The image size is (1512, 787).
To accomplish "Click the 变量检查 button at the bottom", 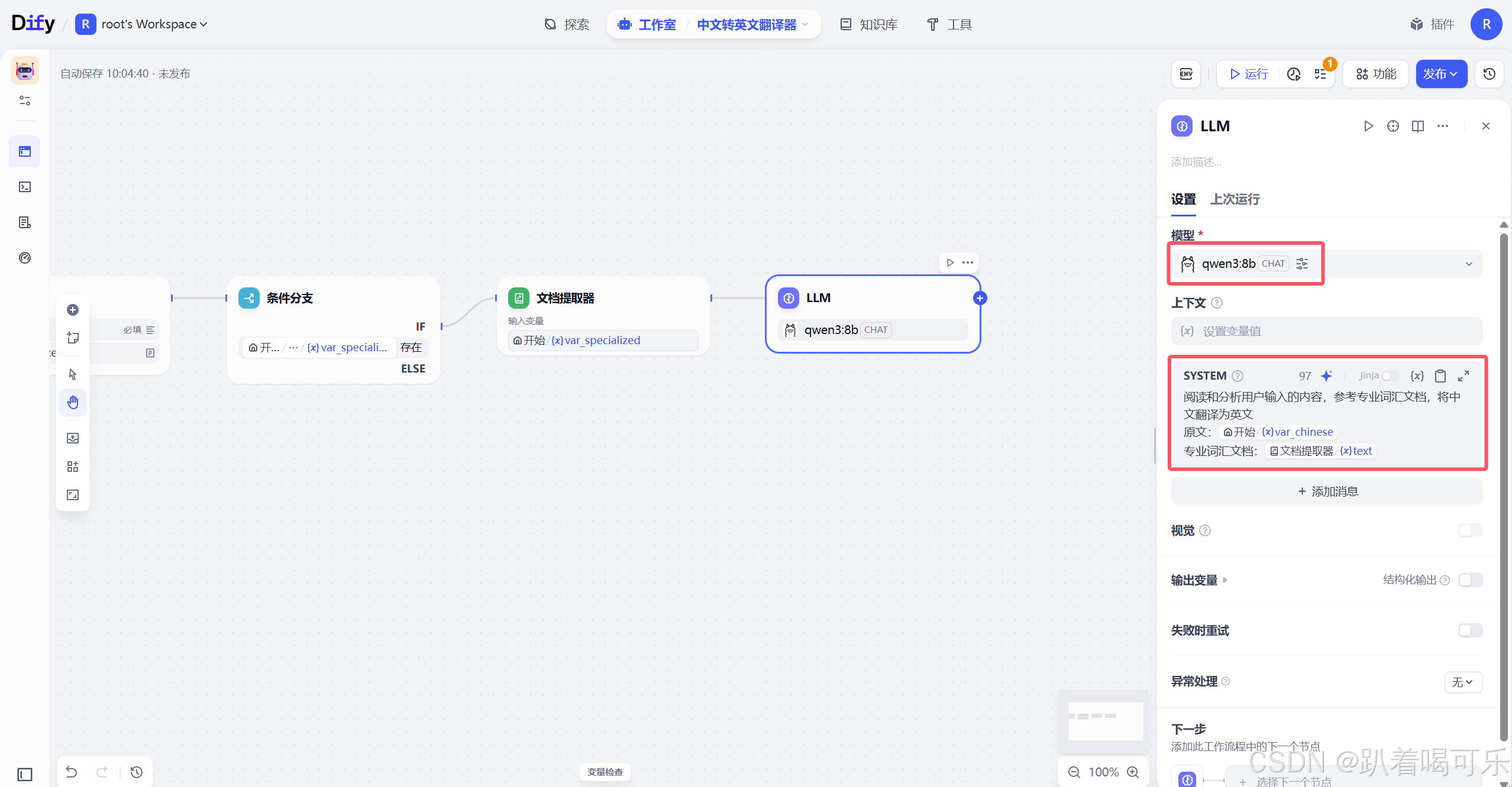I will pyautogui.click(x=605, y=772).
